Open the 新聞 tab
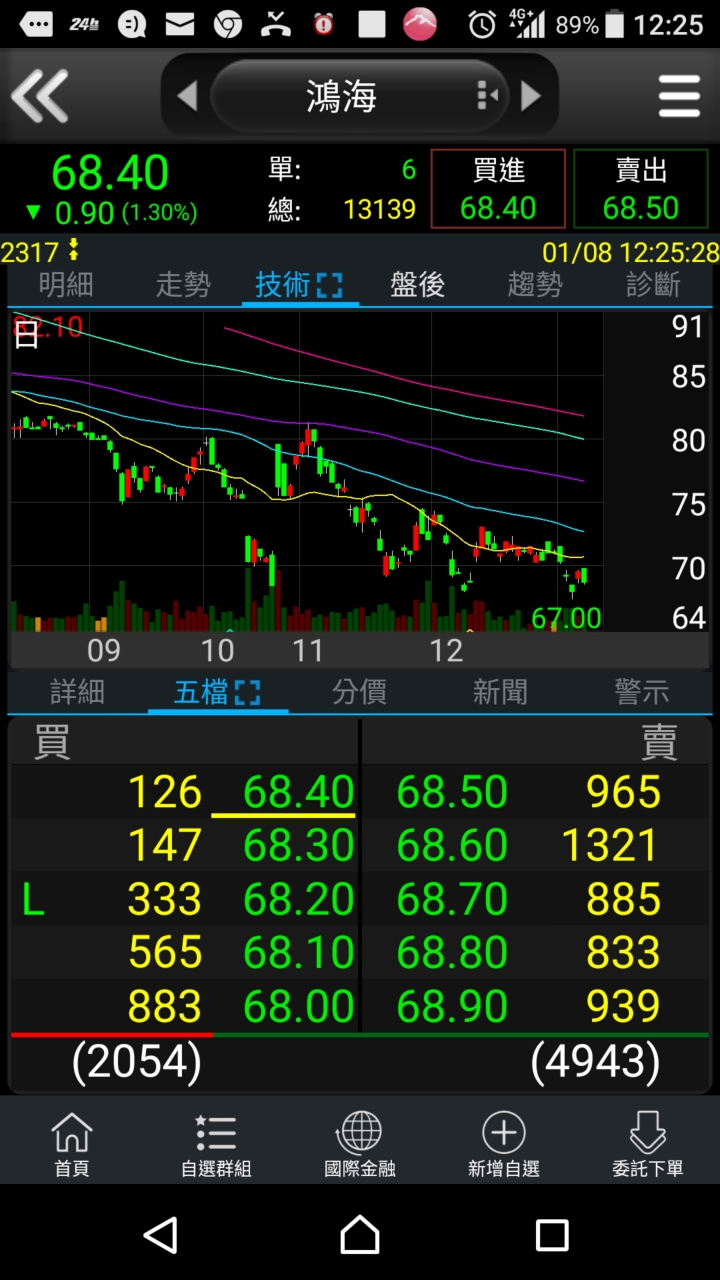Screen dimensions: 720x1280 (x=500, y=692)
